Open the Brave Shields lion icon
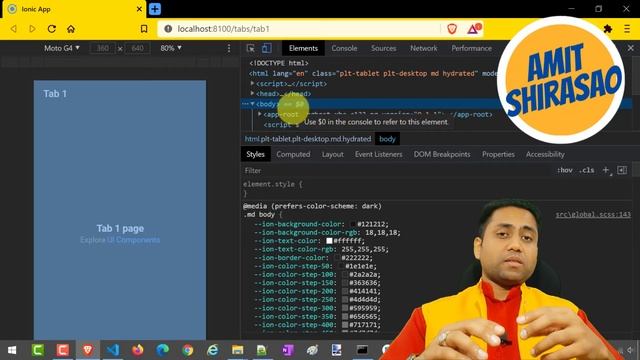The height and width of the screenshot is (360, 640). click(x=452, y=29)
